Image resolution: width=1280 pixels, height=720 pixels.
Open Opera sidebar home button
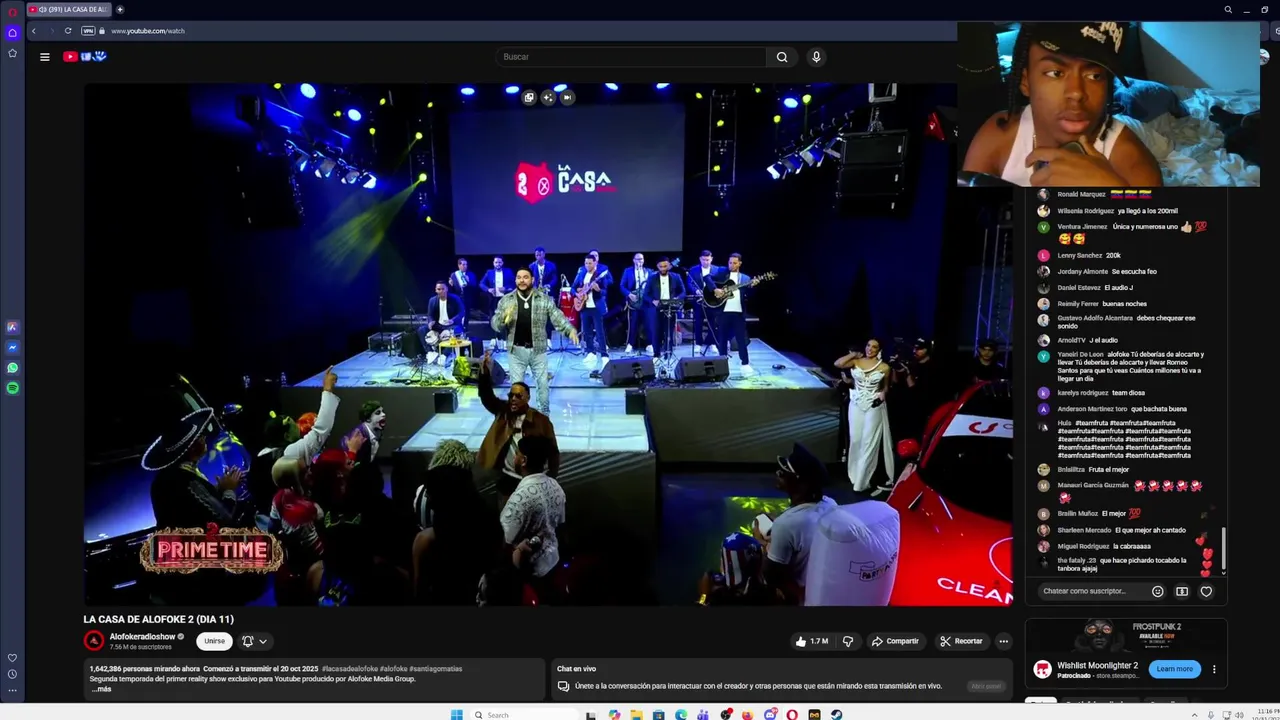coord(12,32)
